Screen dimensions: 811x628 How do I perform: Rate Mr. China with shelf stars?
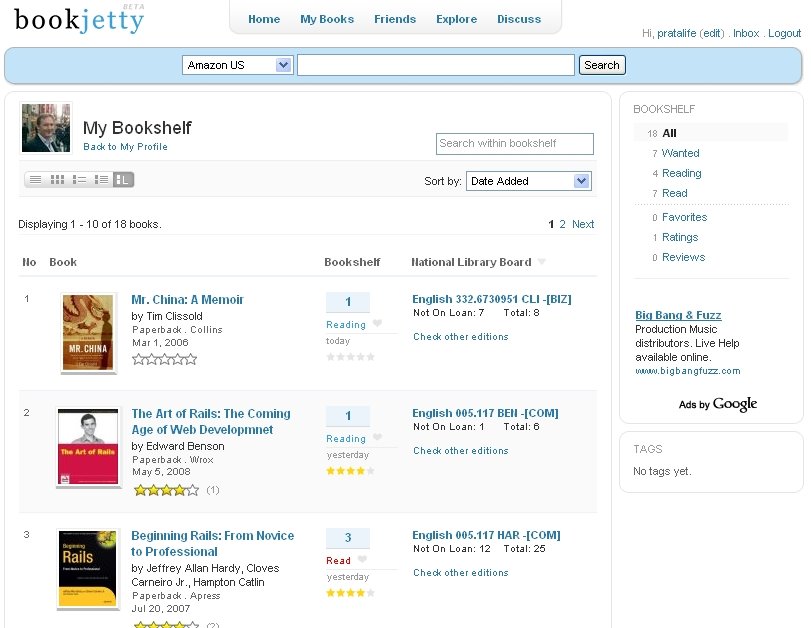(x=350, y=357)
